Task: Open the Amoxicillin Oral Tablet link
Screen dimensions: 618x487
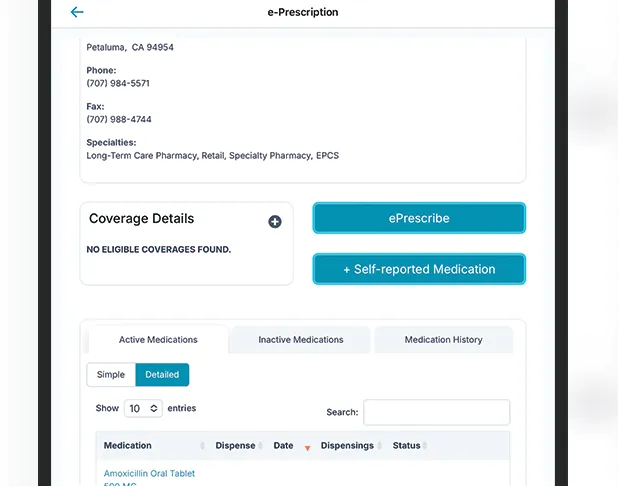Action: pyautogui.click(x=149, y=474)
